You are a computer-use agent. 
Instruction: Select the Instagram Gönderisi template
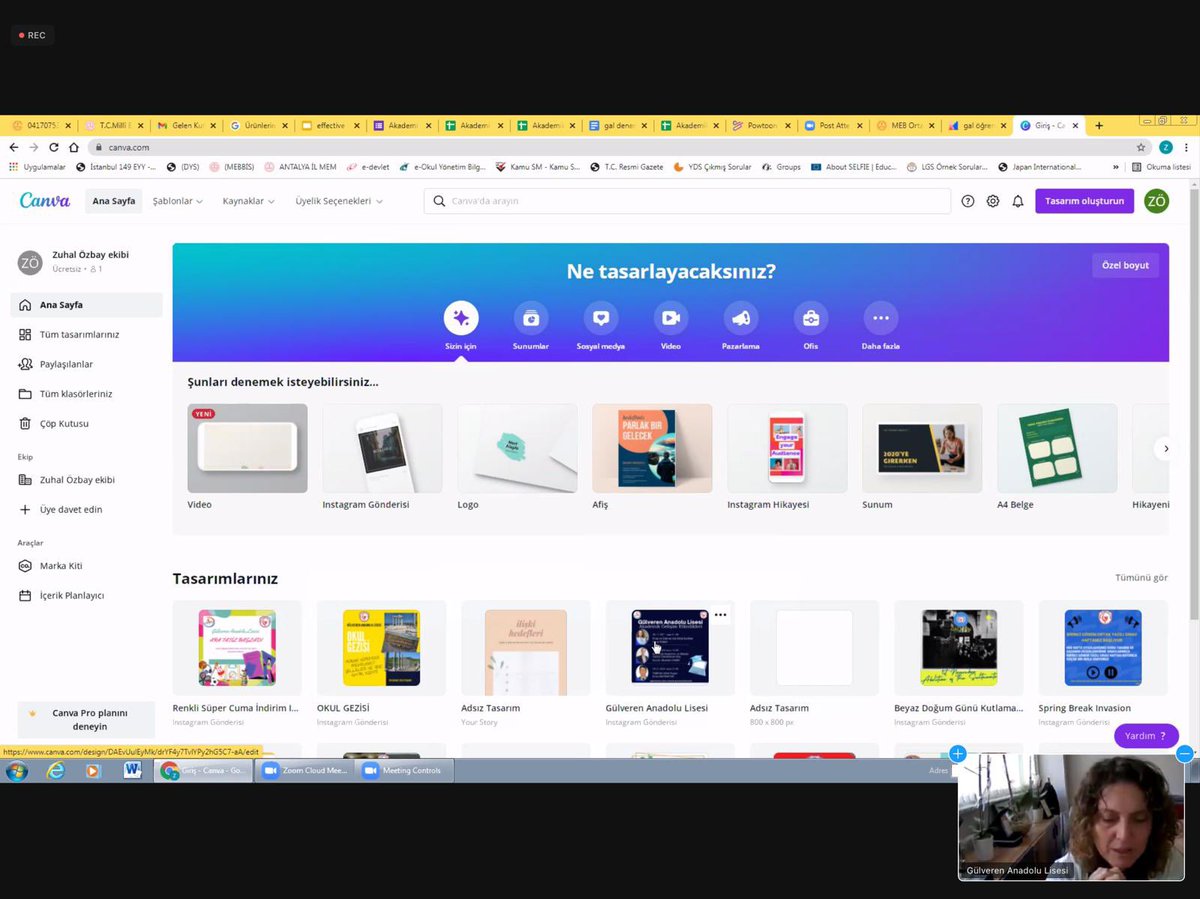click(382, 448)
